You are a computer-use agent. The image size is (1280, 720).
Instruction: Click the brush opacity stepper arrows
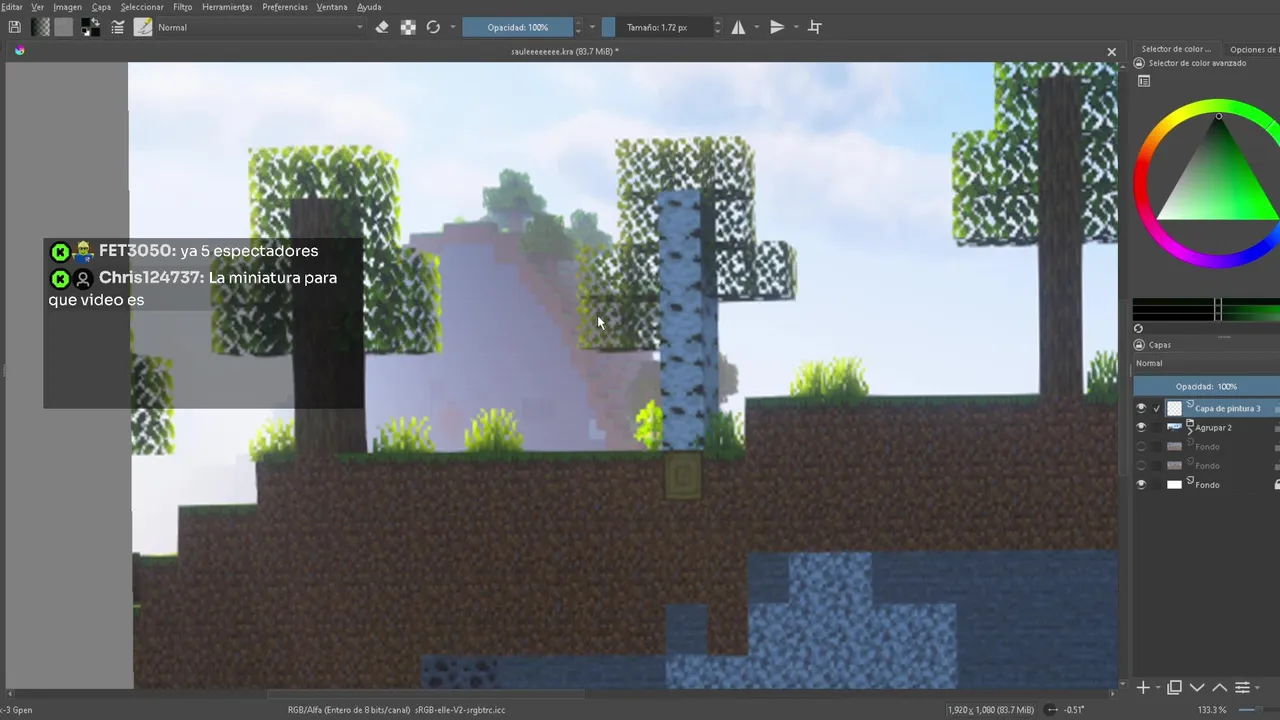click(x=578, y=27)
